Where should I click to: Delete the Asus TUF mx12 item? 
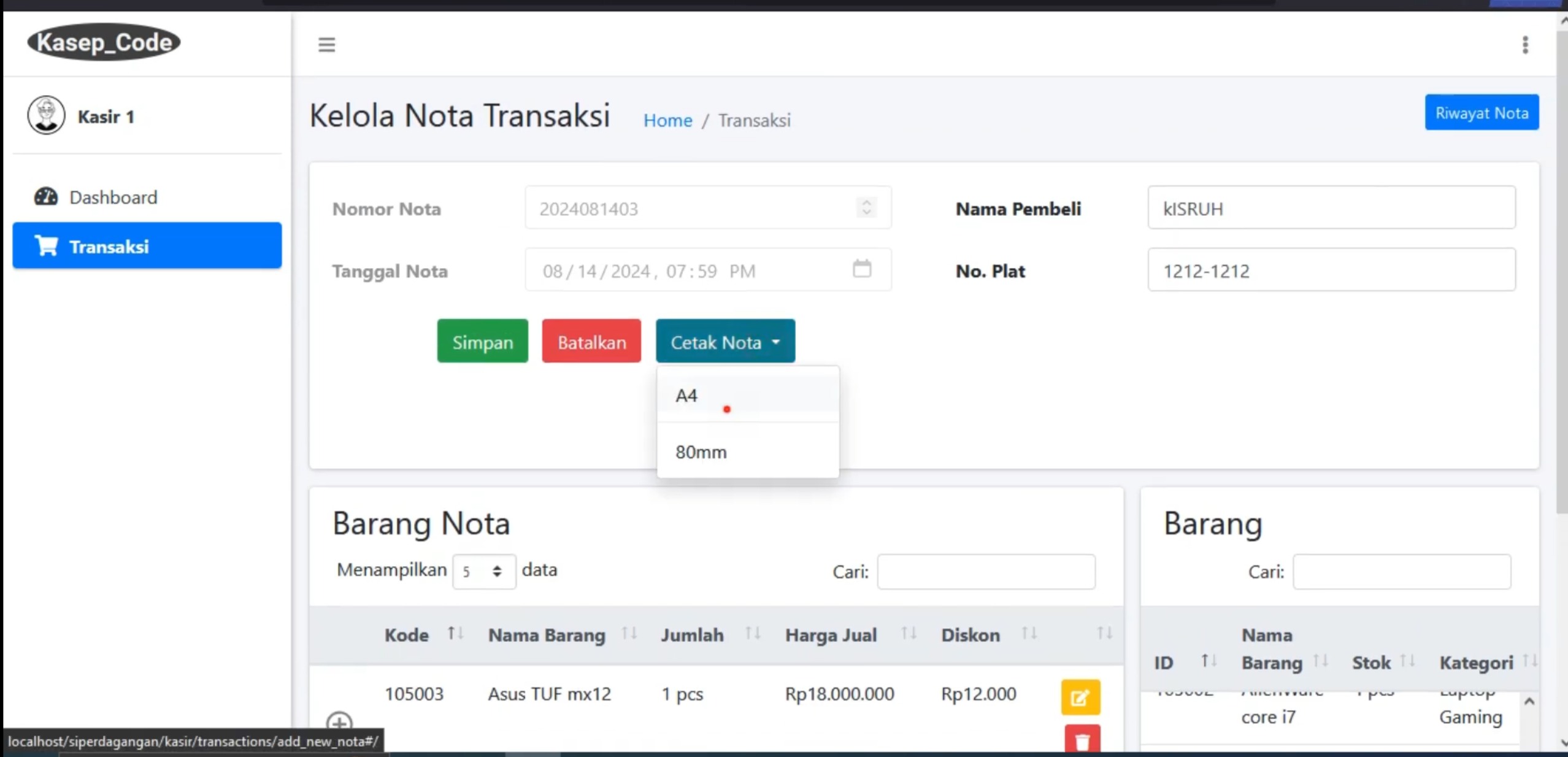(x=1082, y=740)
